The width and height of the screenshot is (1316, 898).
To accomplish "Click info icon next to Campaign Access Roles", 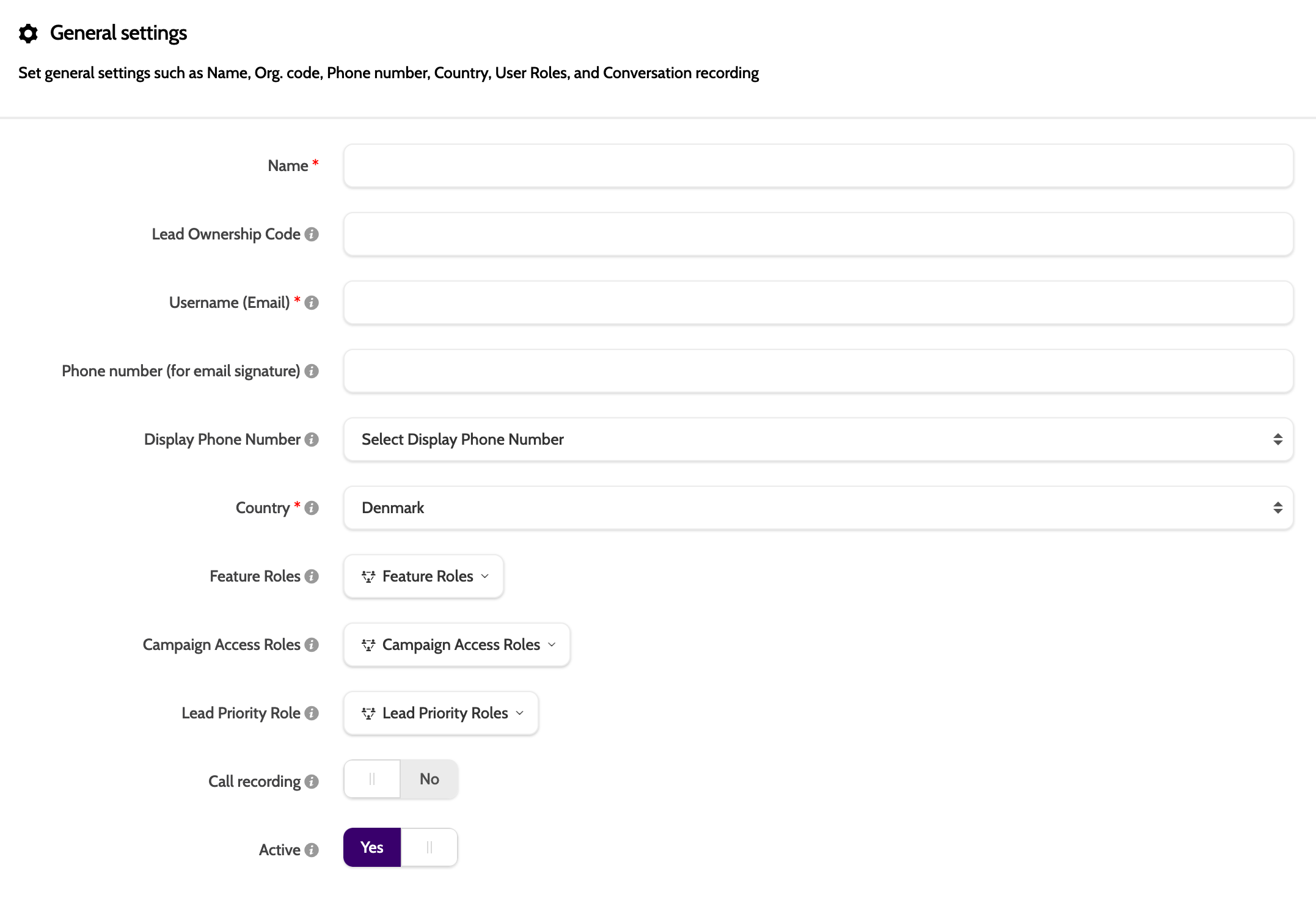I will 312,645.
